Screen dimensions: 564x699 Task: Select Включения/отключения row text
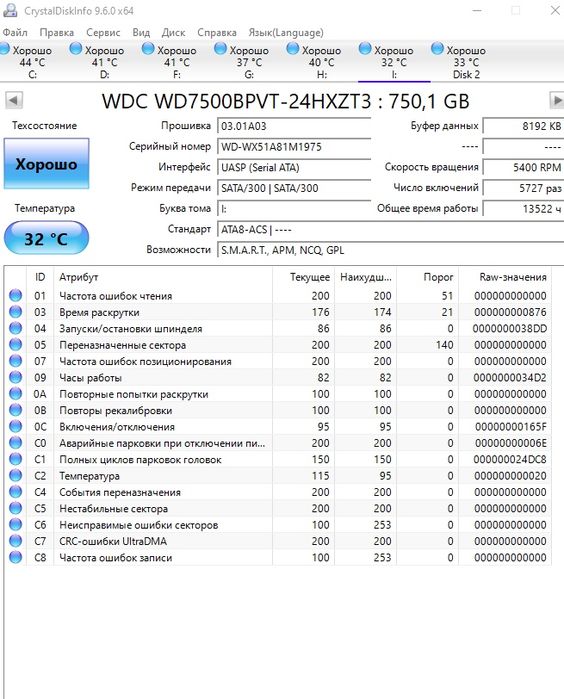pyautogui.click(x=117, y=427)
